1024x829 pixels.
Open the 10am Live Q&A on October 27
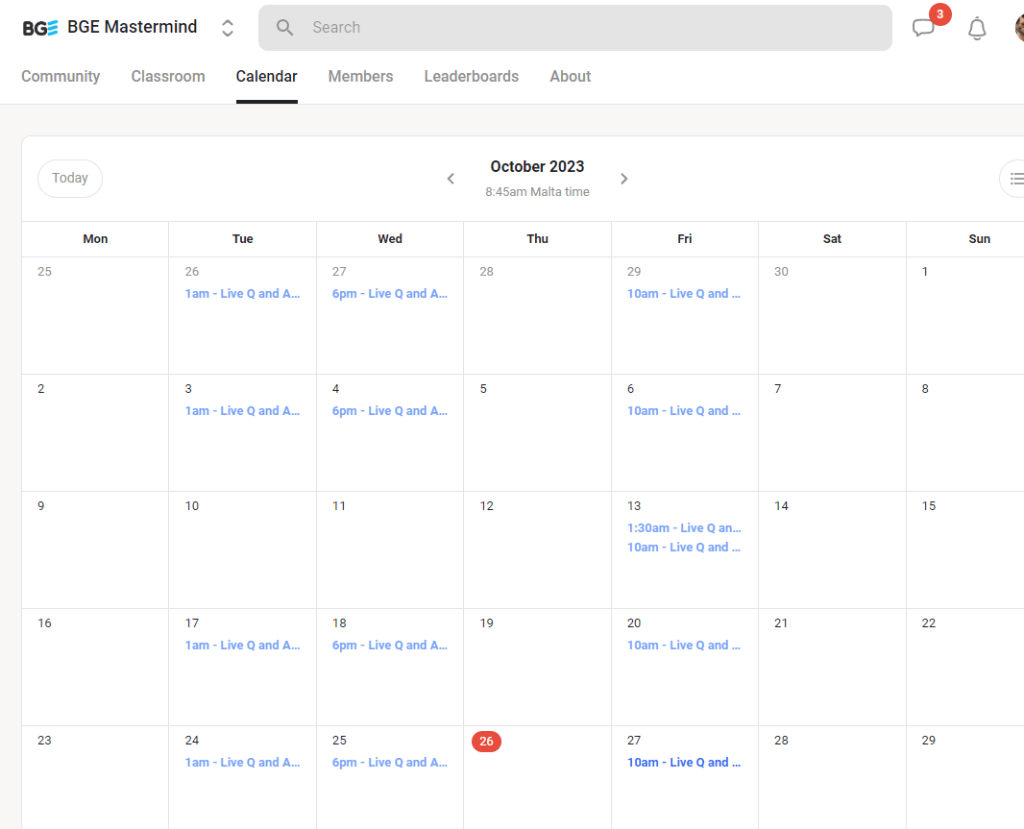click(x=684, y=762)
